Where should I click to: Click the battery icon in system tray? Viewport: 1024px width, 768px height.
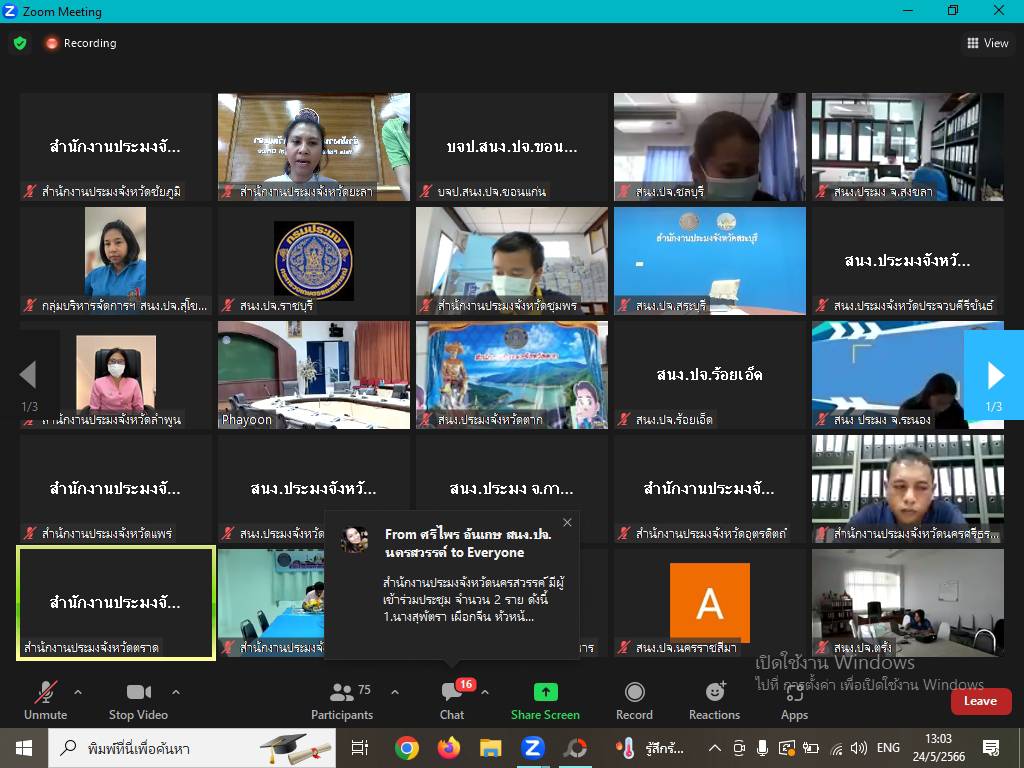pyautogui.click(x=811, y=748)
